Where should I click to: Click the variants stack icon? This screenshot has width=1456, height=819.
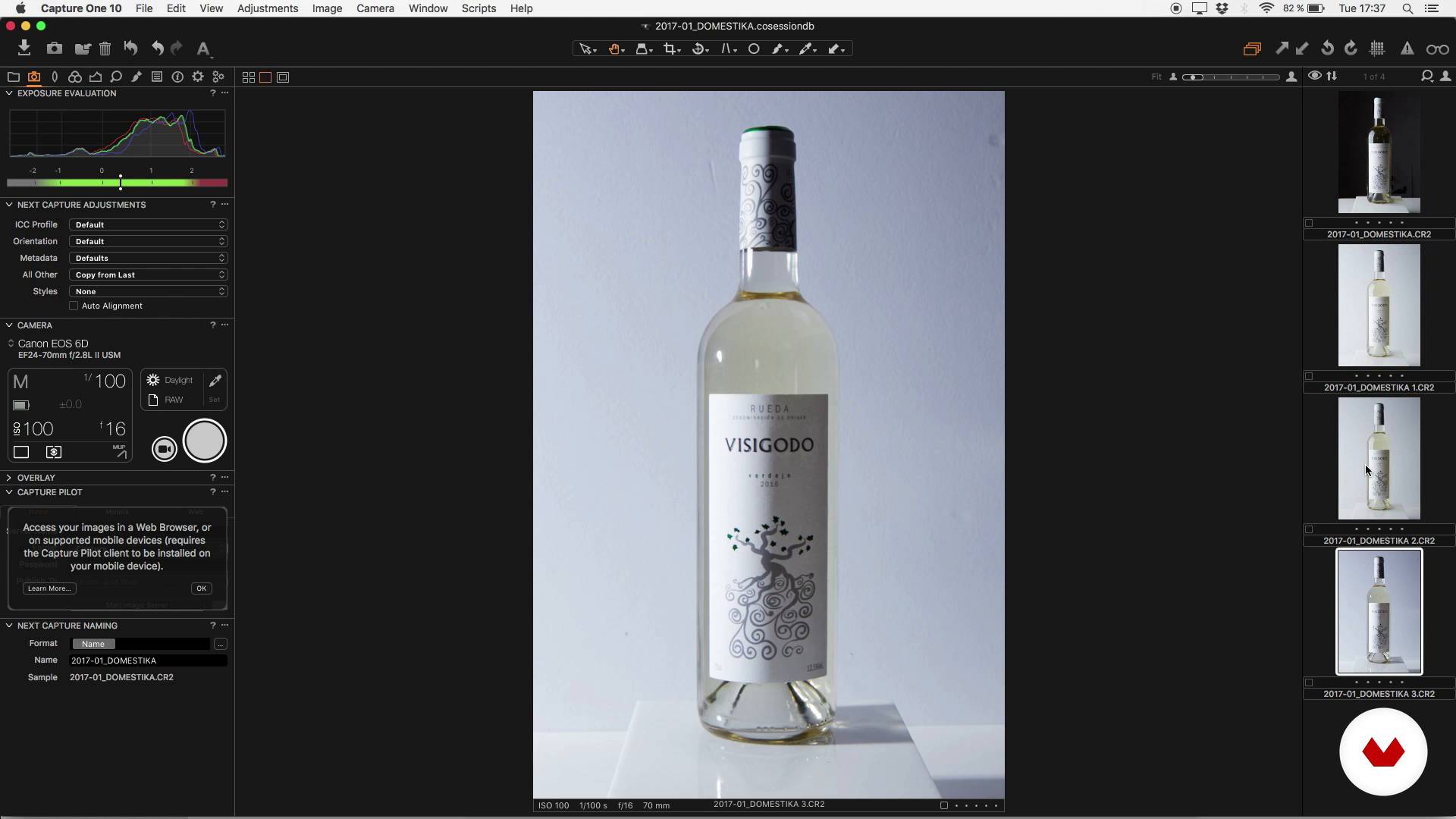point(1252,49)
